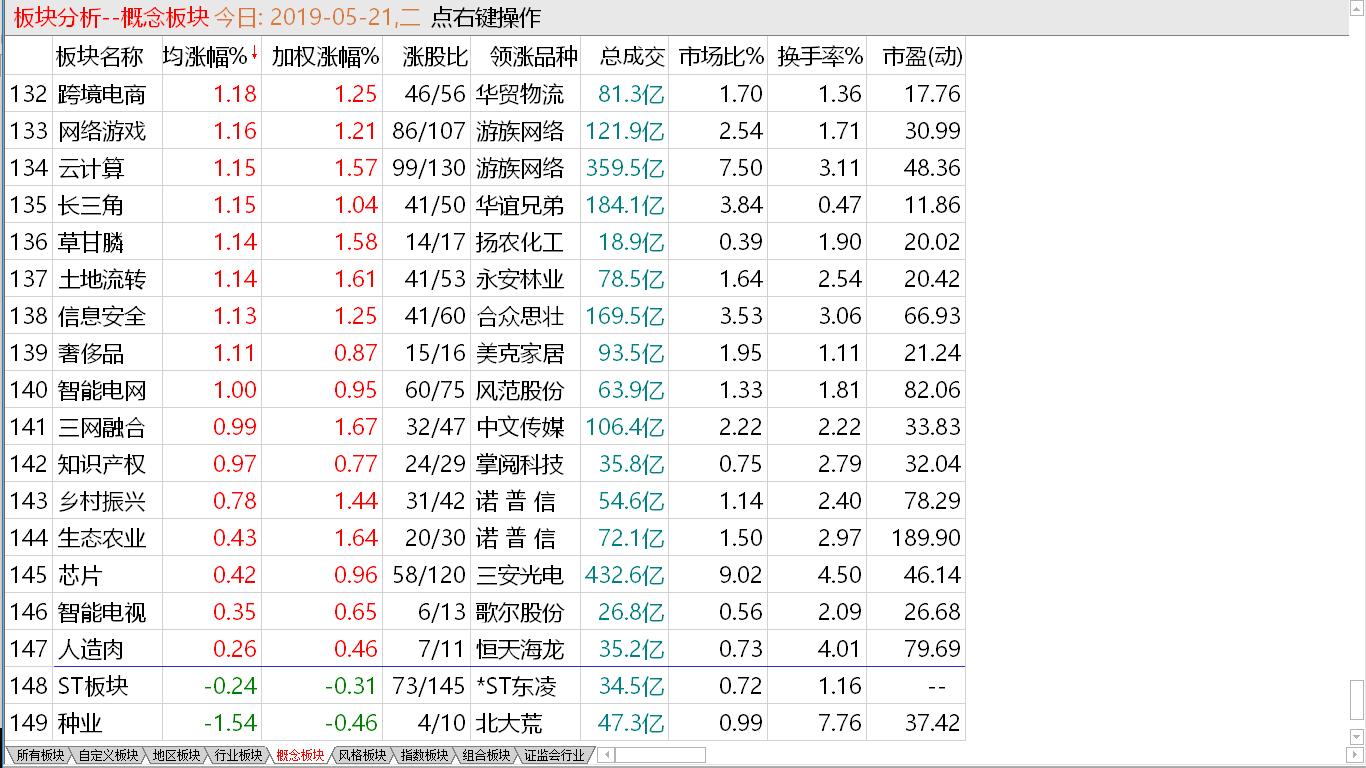Click leading stock 中文传媒
Viewport: 1366px width, 768px height.
click(x=520, y=427)
